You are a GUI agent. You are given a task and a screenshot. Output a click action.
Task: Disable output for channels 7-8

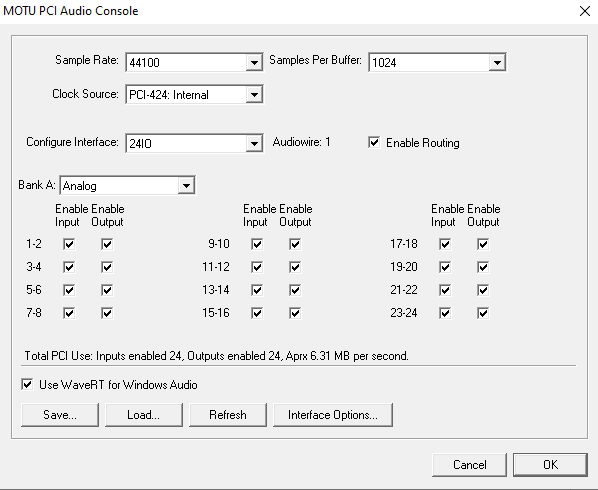click(x=107, y=313)
